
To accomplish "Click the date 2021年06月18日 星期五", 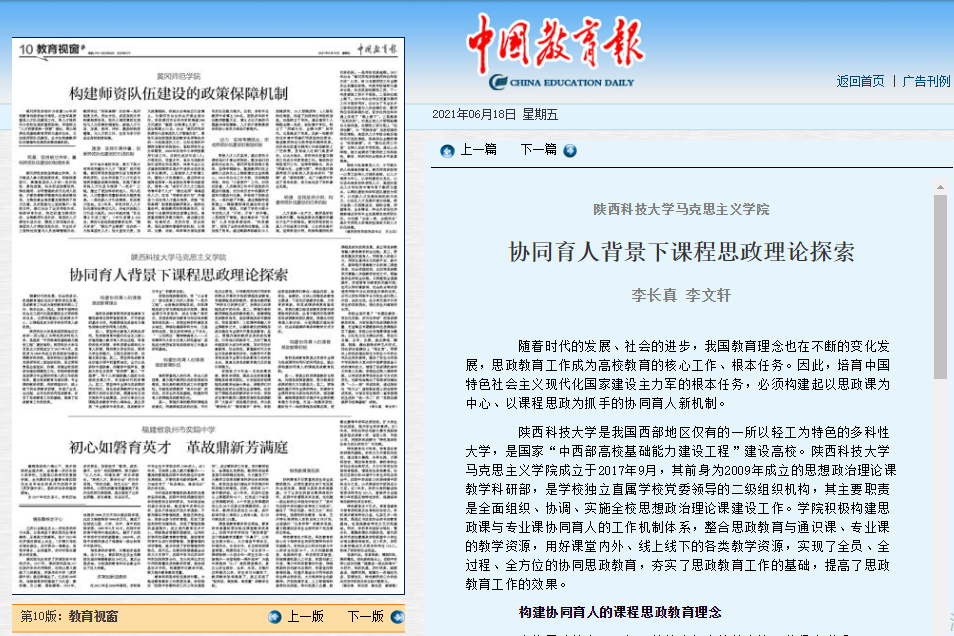I will click(x=495, y=114).
